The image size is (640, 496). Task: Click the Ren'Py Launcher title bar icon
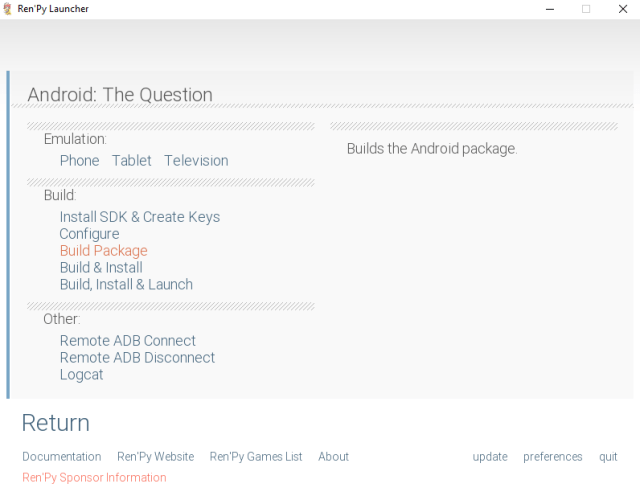(x=8, y=9)
